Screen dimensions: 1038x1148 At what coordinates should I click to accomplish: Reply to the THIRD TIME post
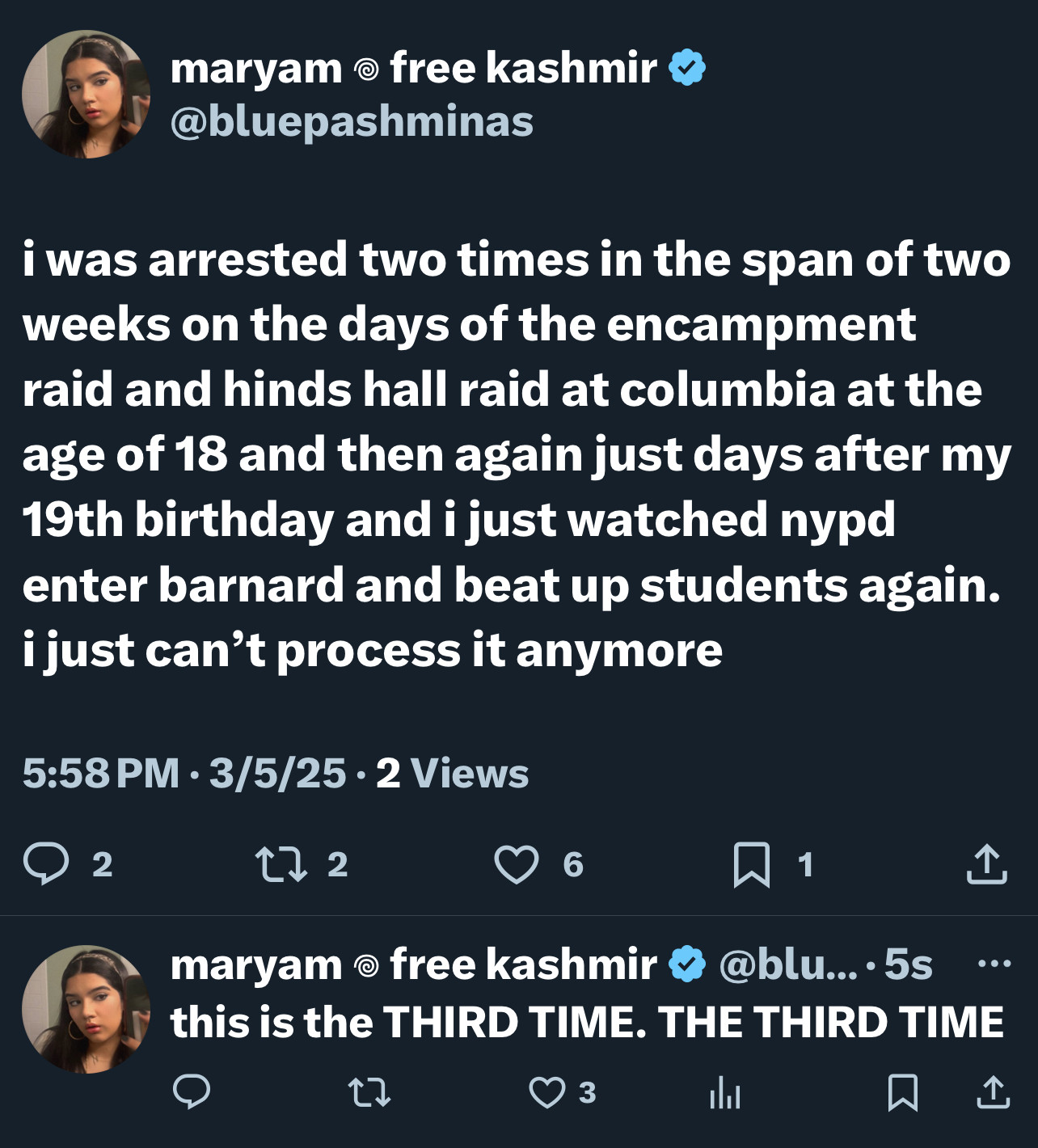tap(192, 1092)
